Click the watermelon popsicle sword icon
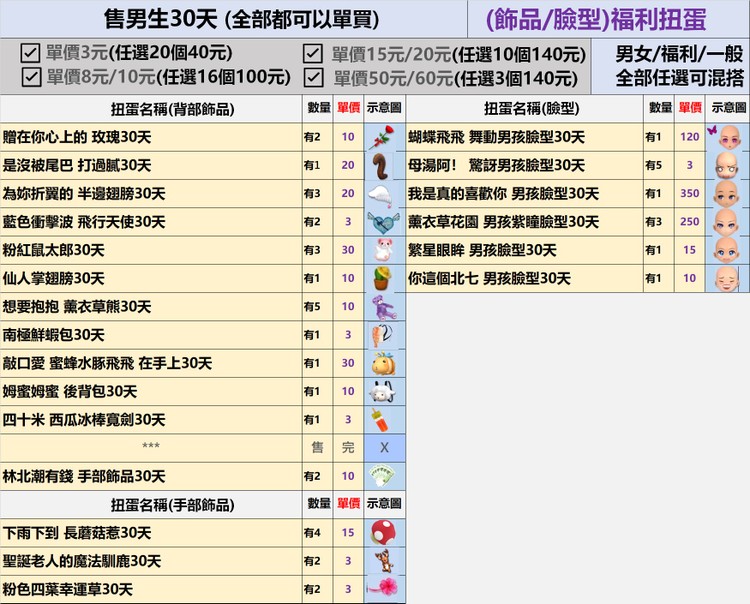 (380, 420)
